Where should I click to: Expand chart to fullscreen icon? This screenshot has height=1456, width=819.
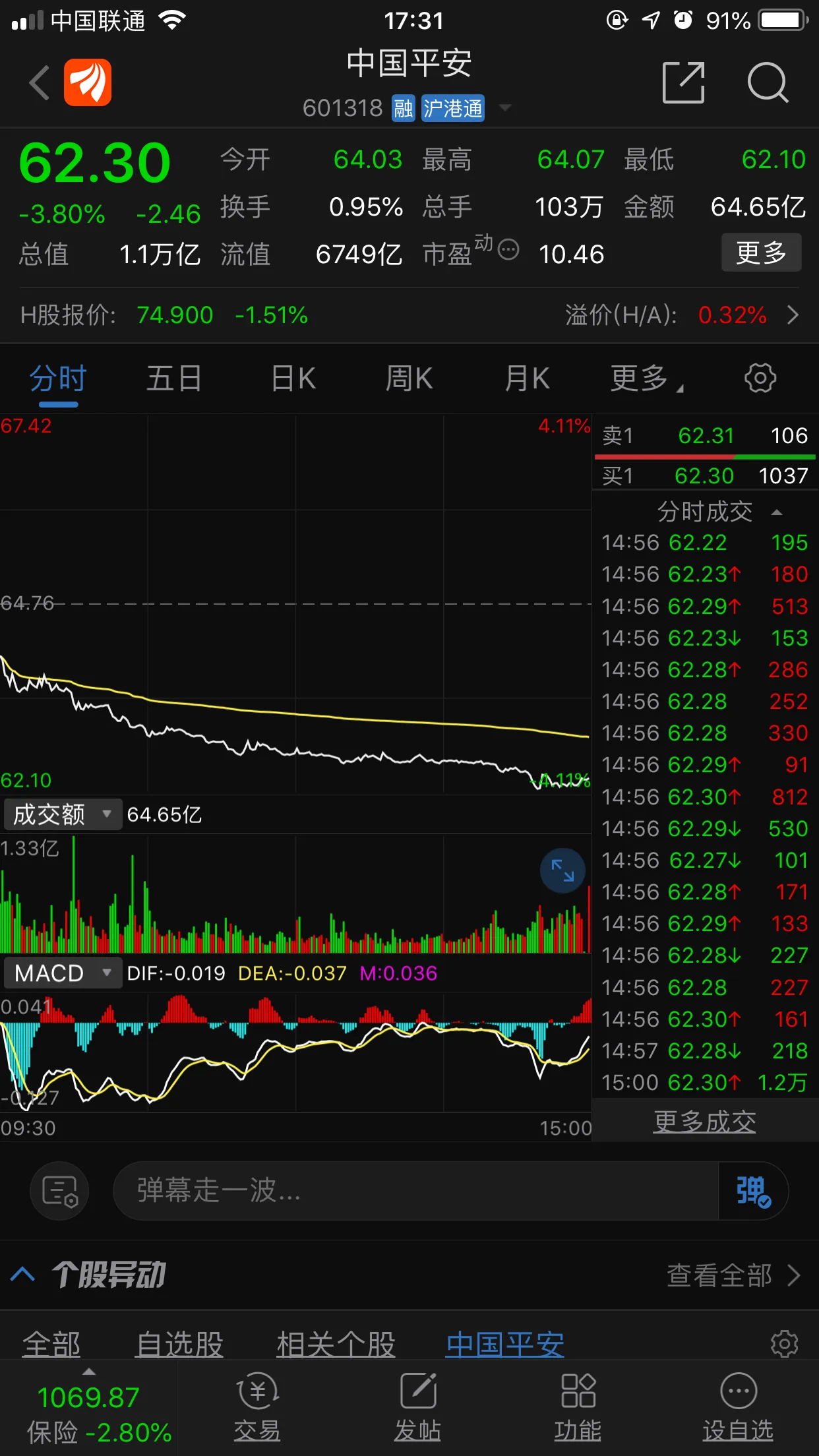[562, 870]
